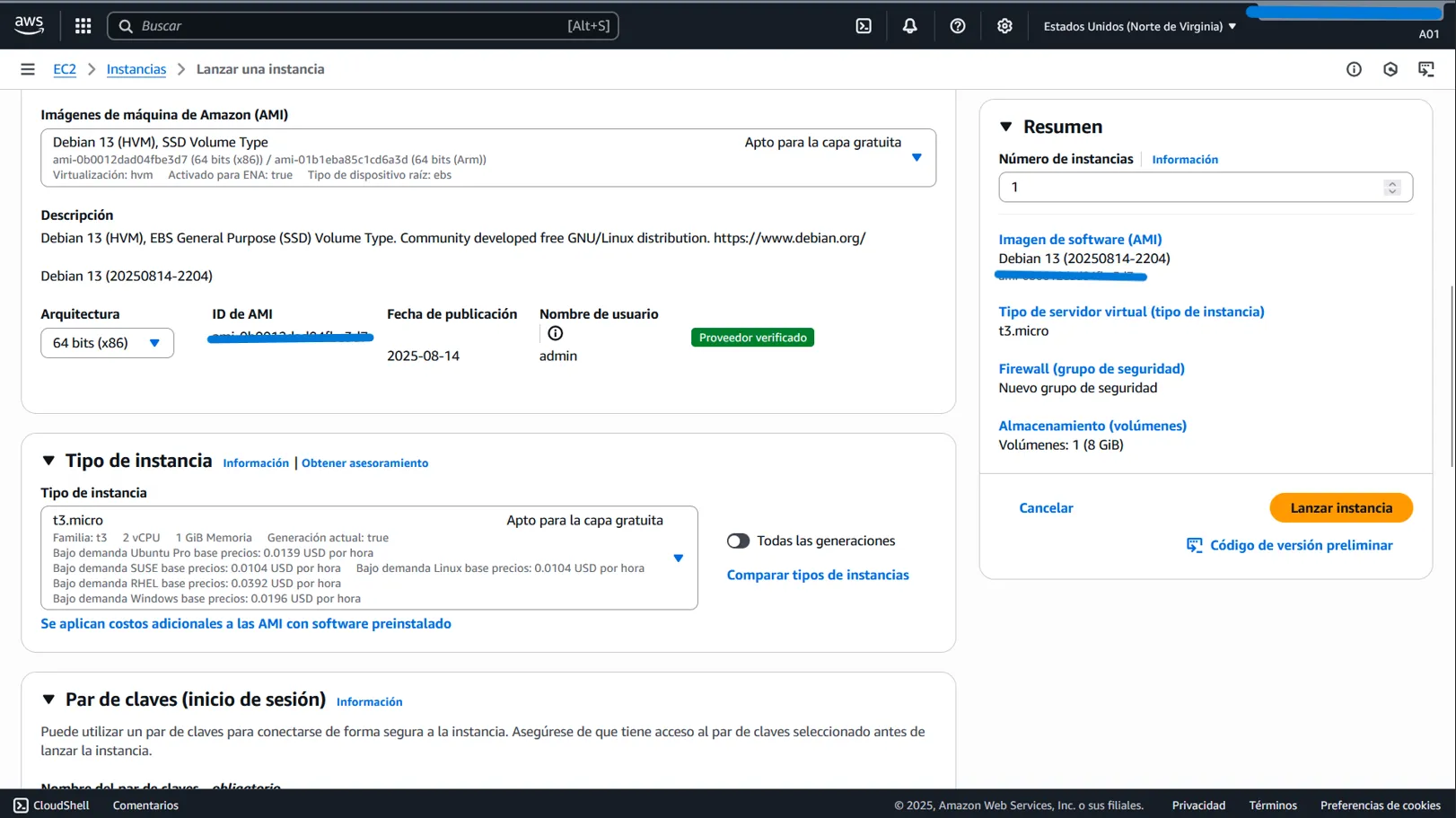This screenshot has height=818, width=1456.
Task: Open the hamburger navigation menu
Action: [28, 69]
